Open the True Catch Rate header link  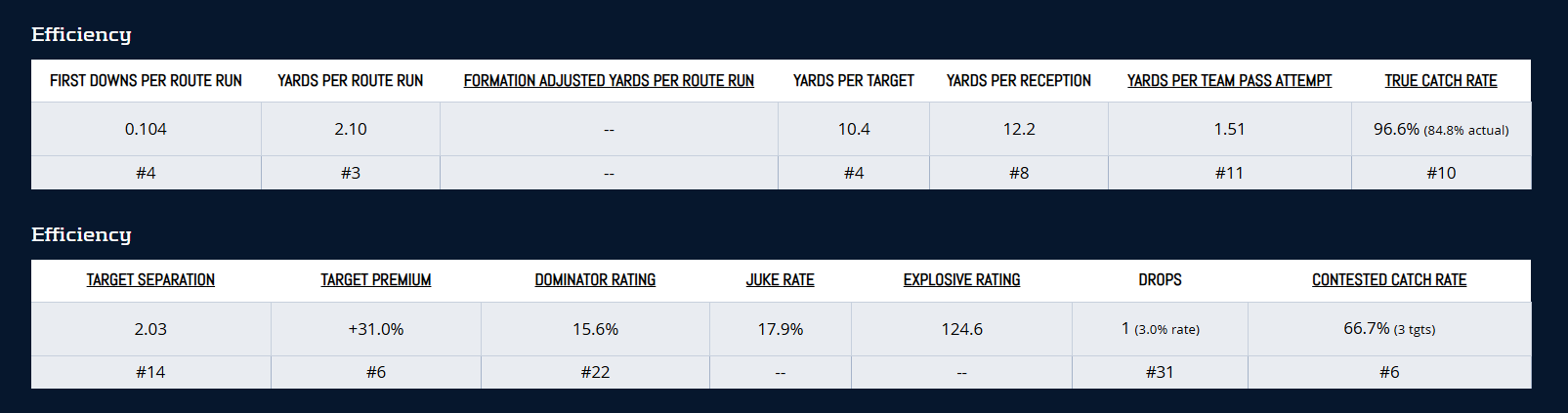[x=1440, y=81]
